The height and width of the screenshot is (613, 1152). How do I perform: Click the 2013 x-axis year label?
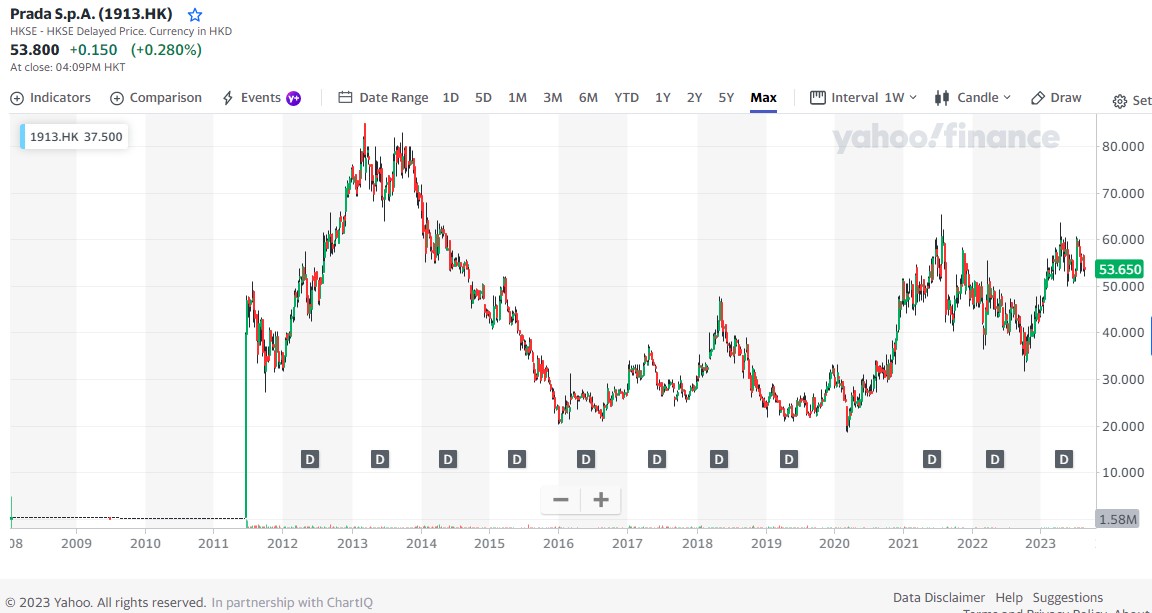352,545
